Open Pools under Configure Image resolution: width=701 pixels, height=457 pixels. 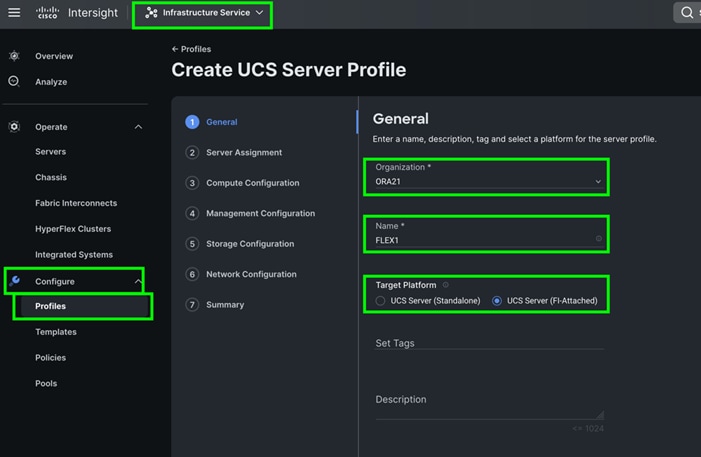click(x=46, y=383)
